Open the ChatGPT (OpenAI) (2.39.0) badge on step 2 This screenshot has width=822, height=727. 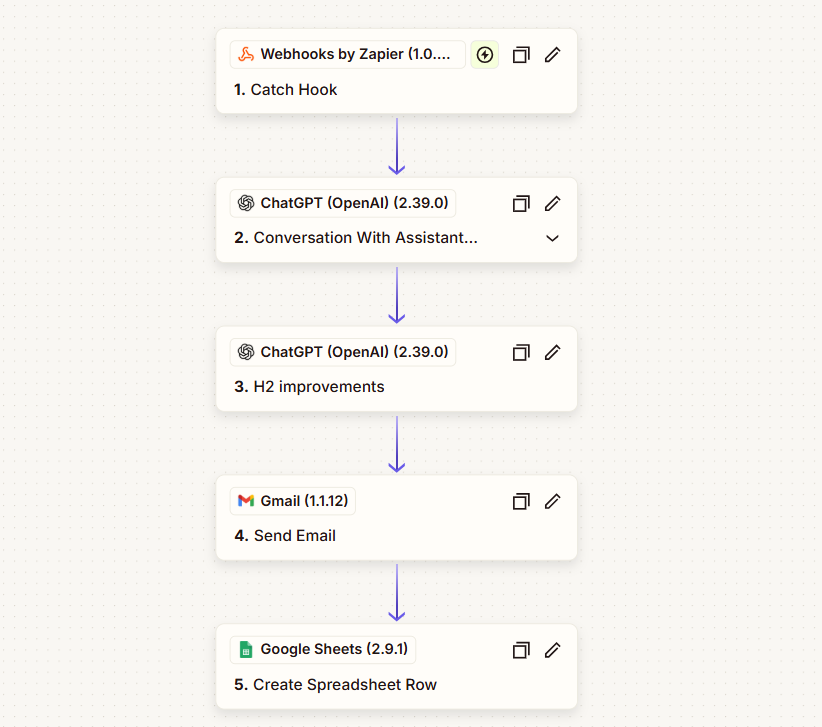click(343, 203)
